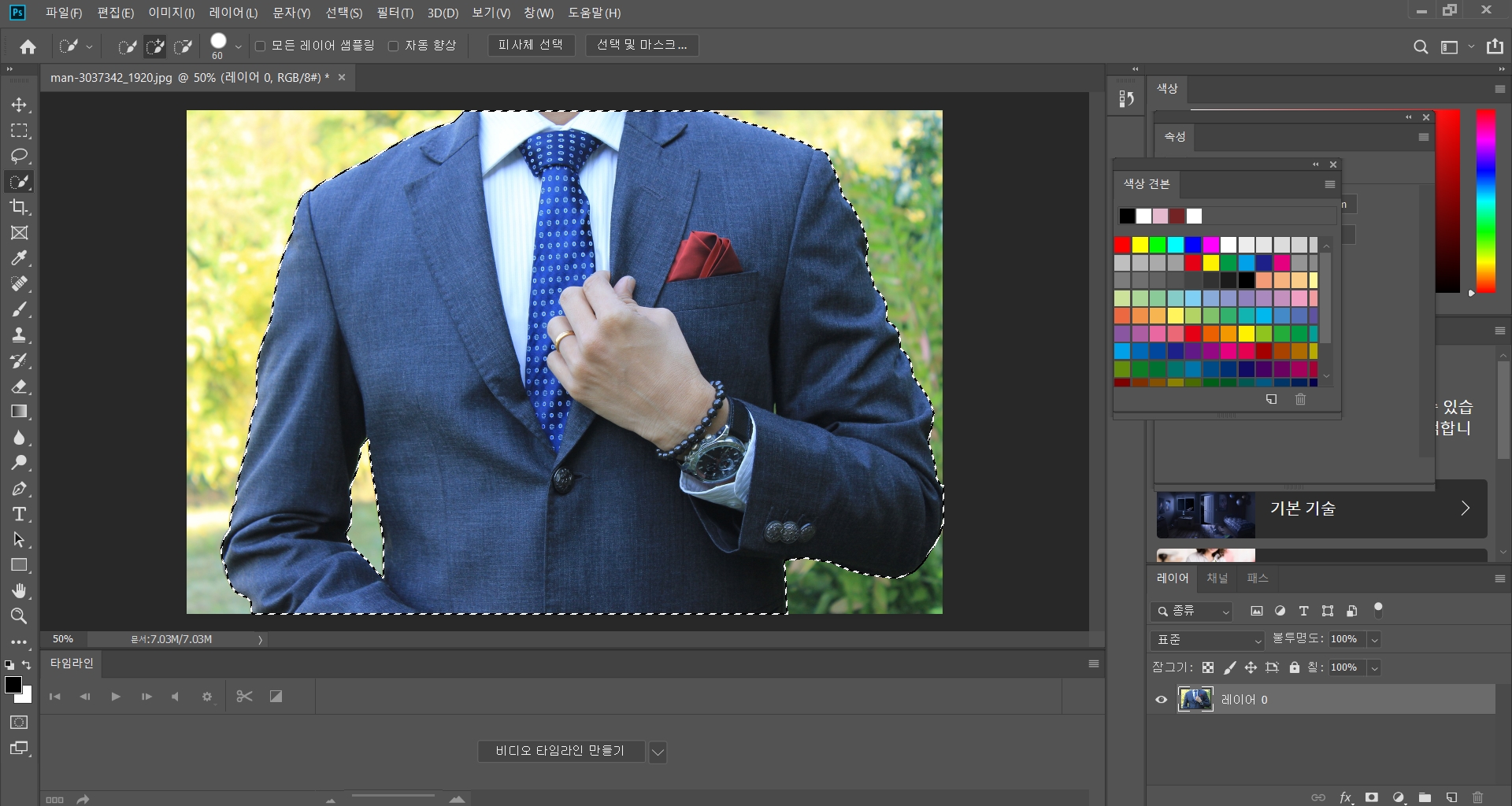Select the Zoom tool
This screenshot has width=1512, height=806.
pos(19,616)
